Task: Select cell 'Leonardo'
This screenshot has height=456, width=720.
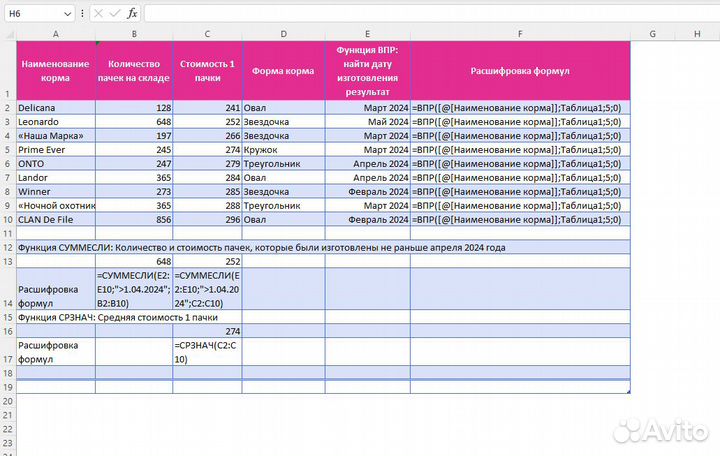Action: (x=56, y=122)
